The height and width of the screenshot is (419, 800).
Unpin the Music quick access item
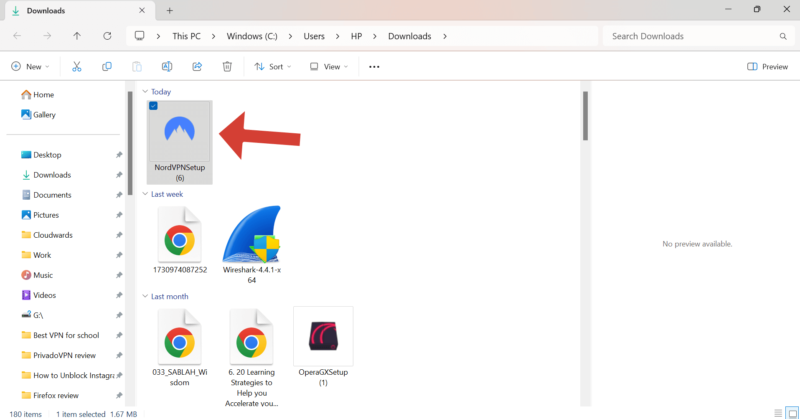(119, 275)
